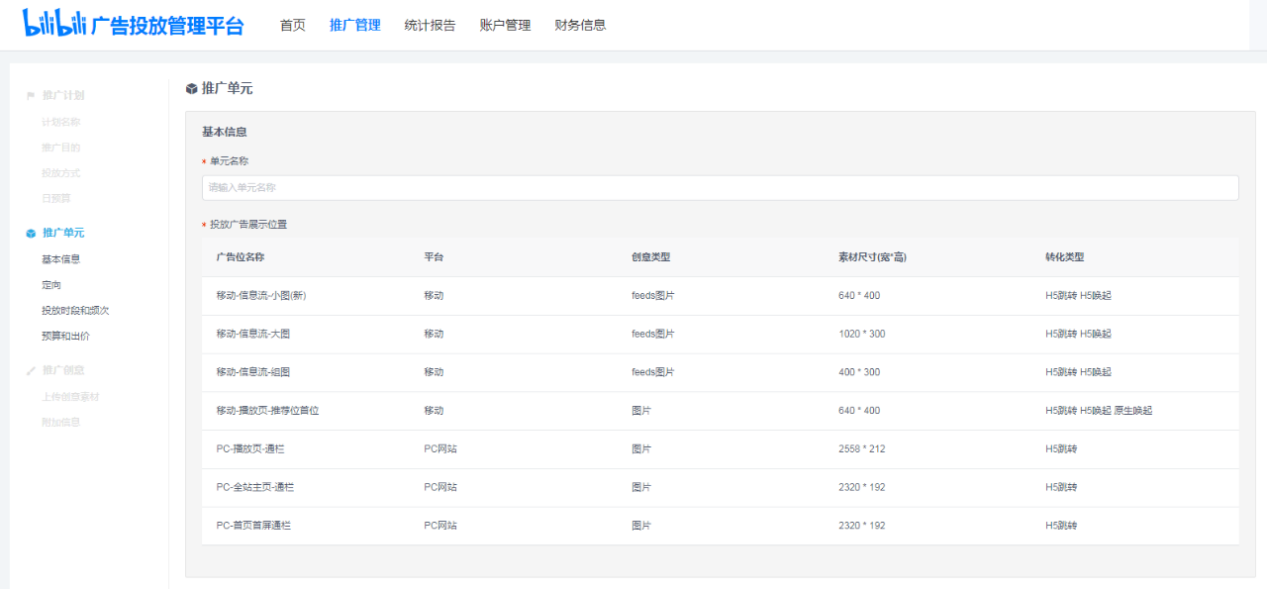
Task: Jump to 预算和出价 in sidebar
Action: (x=66, y=336)
